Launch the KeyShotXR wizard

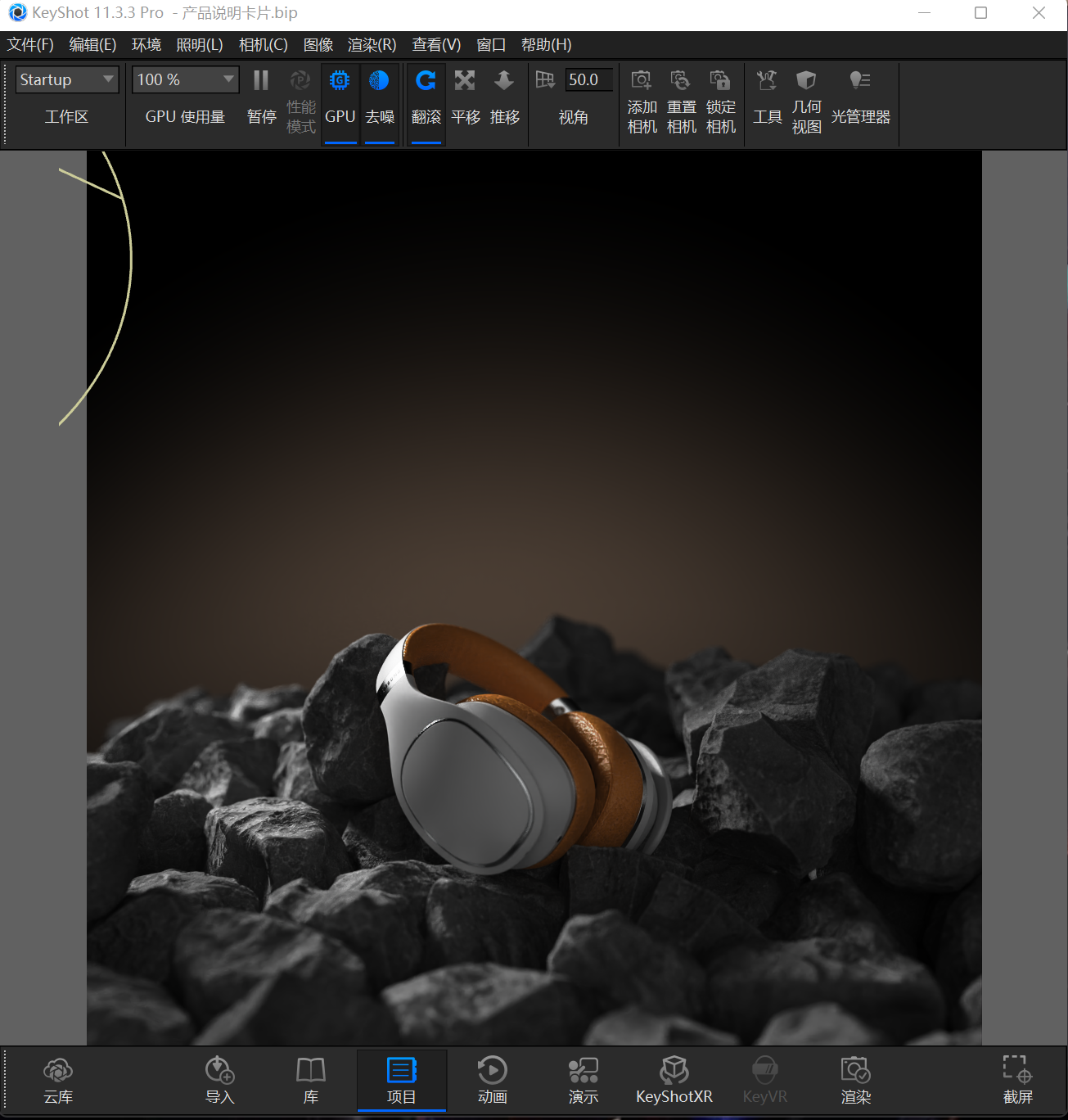674,1080
